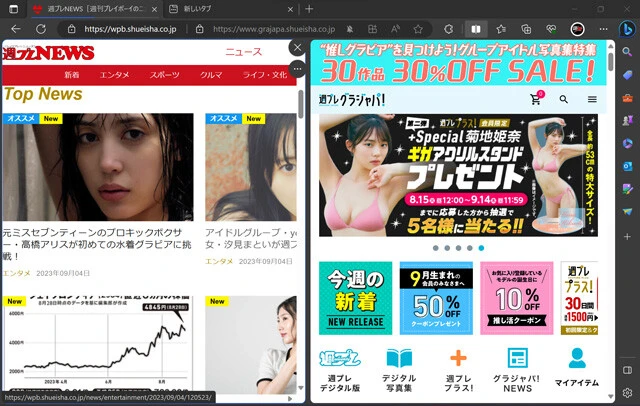
Task: Open the Collections icon in toolbar
Action: [x=526, y=29]
